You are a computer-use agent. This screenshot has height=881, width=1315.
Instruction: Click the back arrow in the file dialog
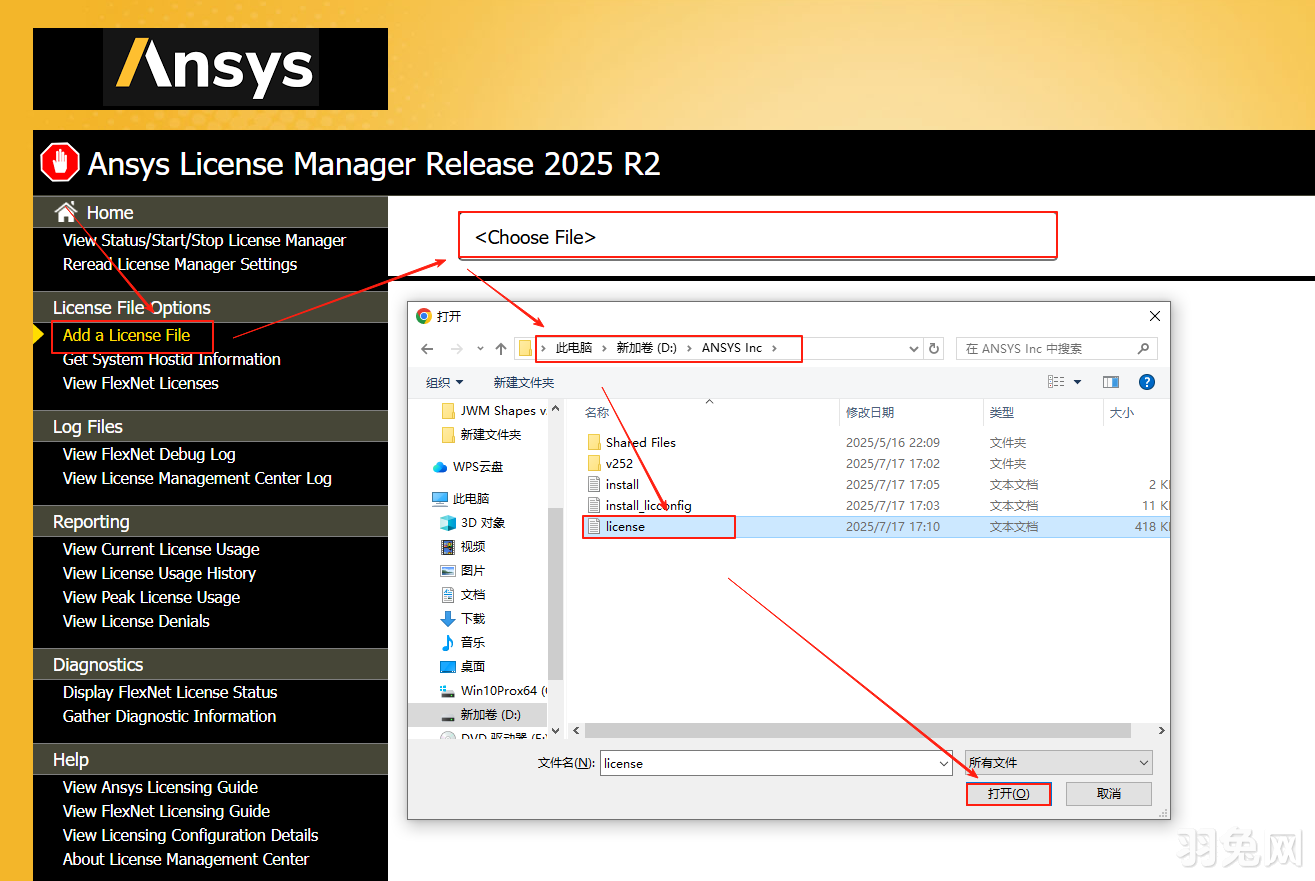pos(428,348)
